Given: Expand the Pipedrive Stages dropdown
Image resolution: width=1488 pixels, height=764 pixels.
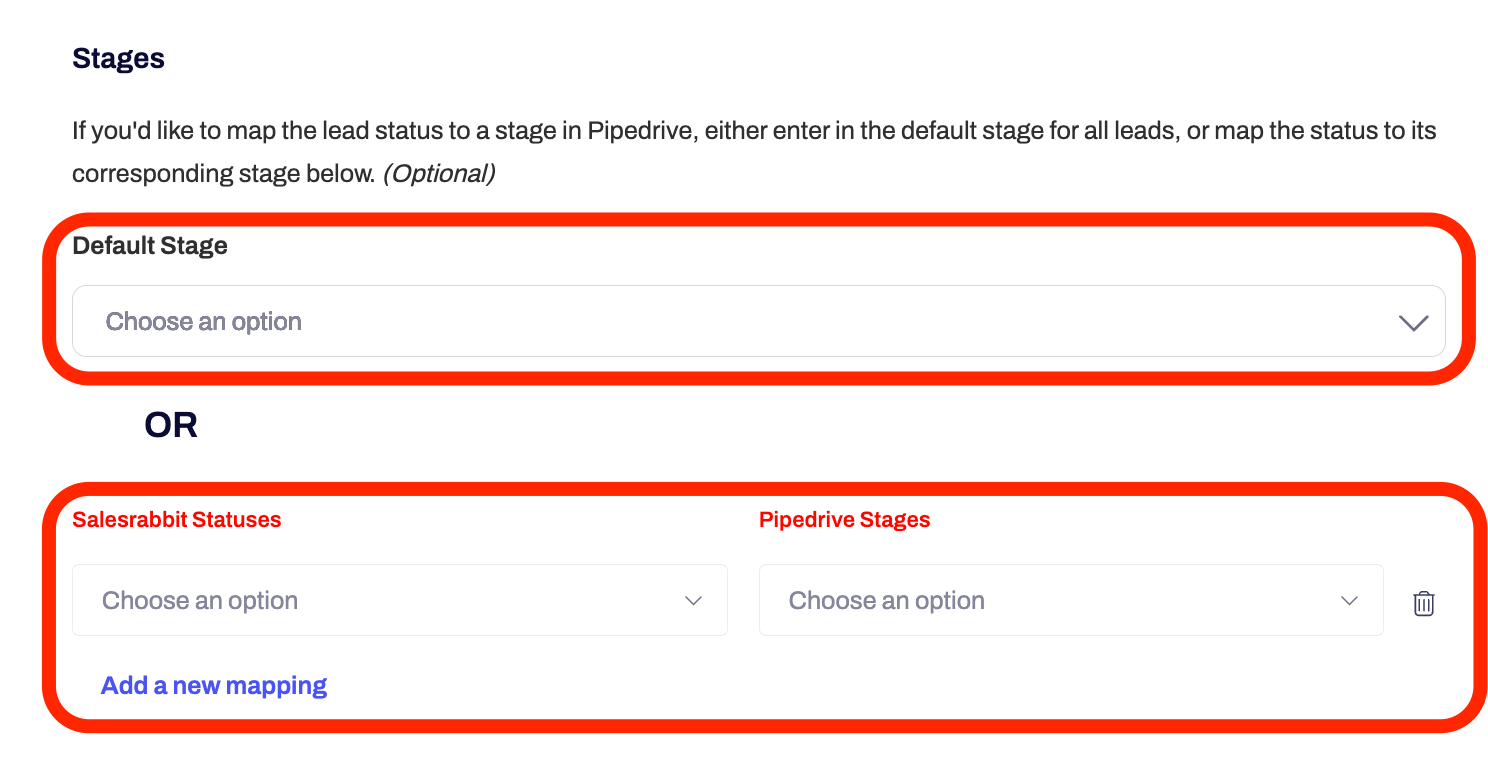Looking at the screenshot, I should pos(1070,601).
